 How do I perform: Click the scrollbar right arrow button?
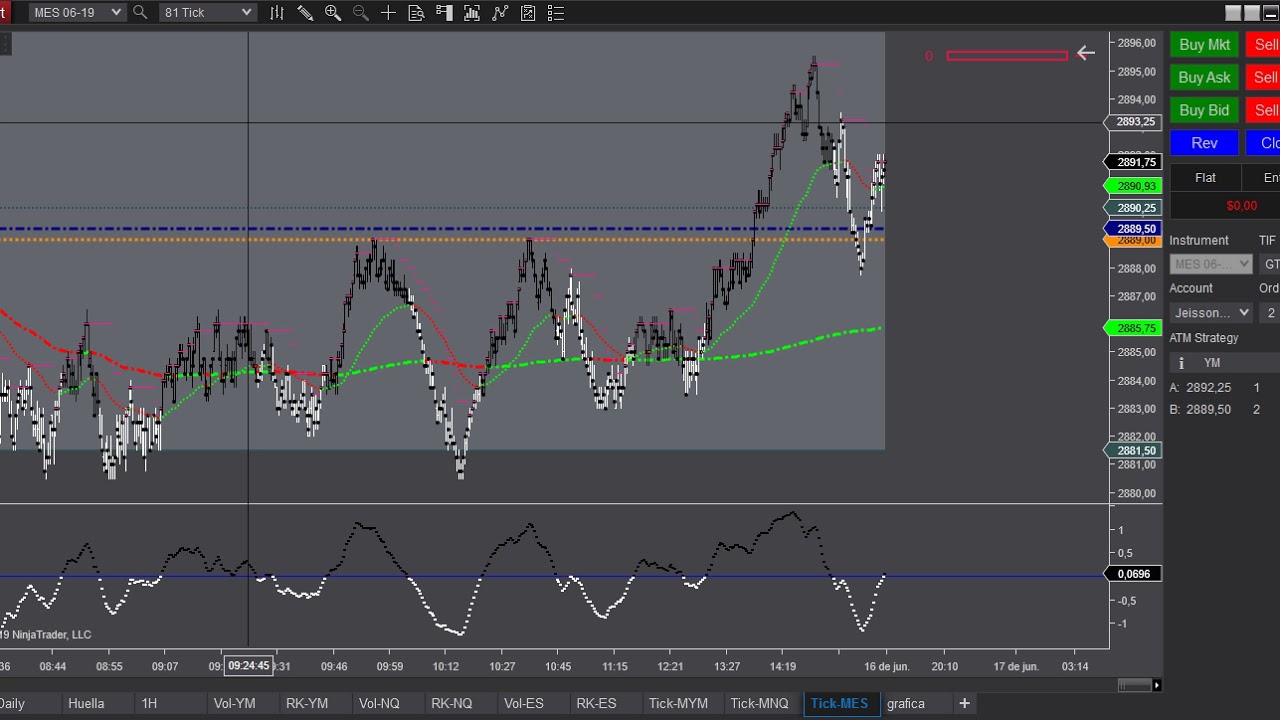1157,685
